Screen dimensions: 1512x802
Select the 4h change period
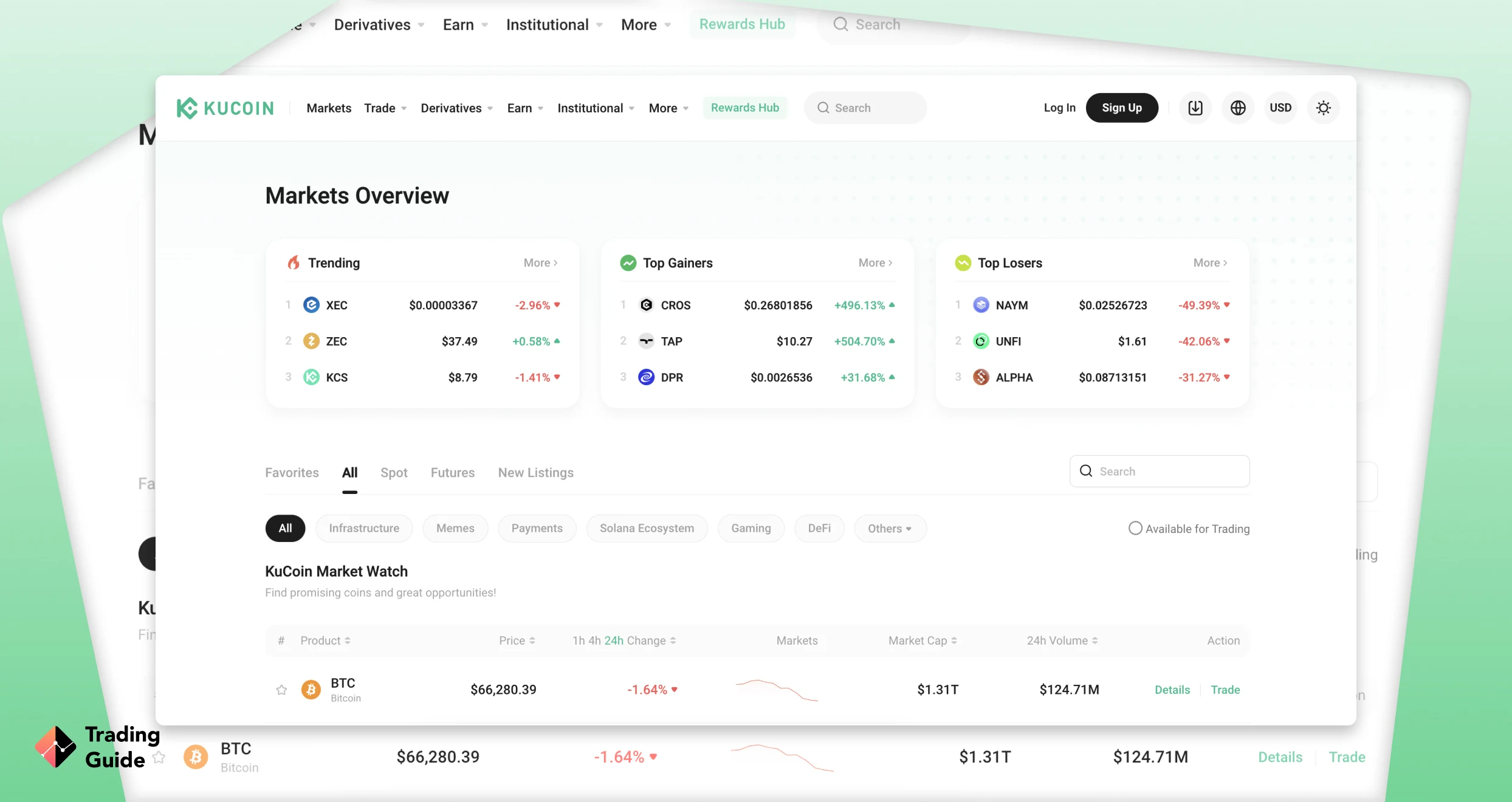click(x=594, y=640)
